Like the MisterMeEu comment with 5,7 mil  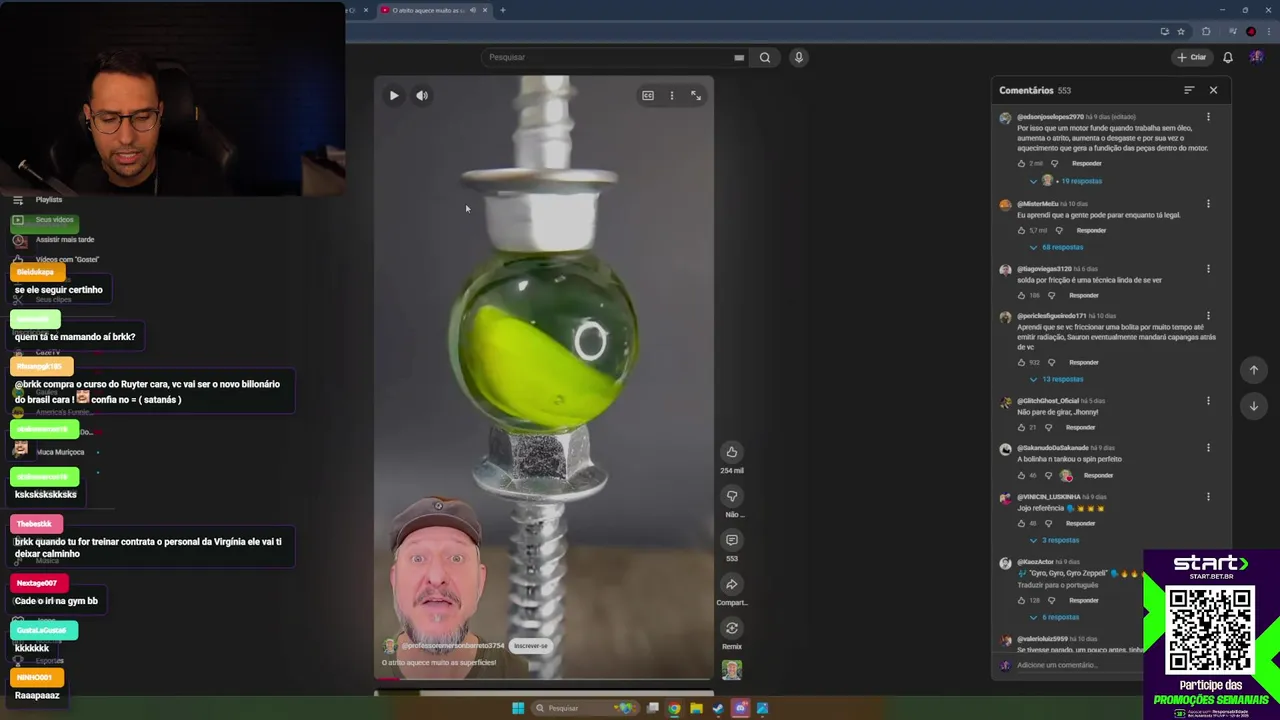[1021, 230]
